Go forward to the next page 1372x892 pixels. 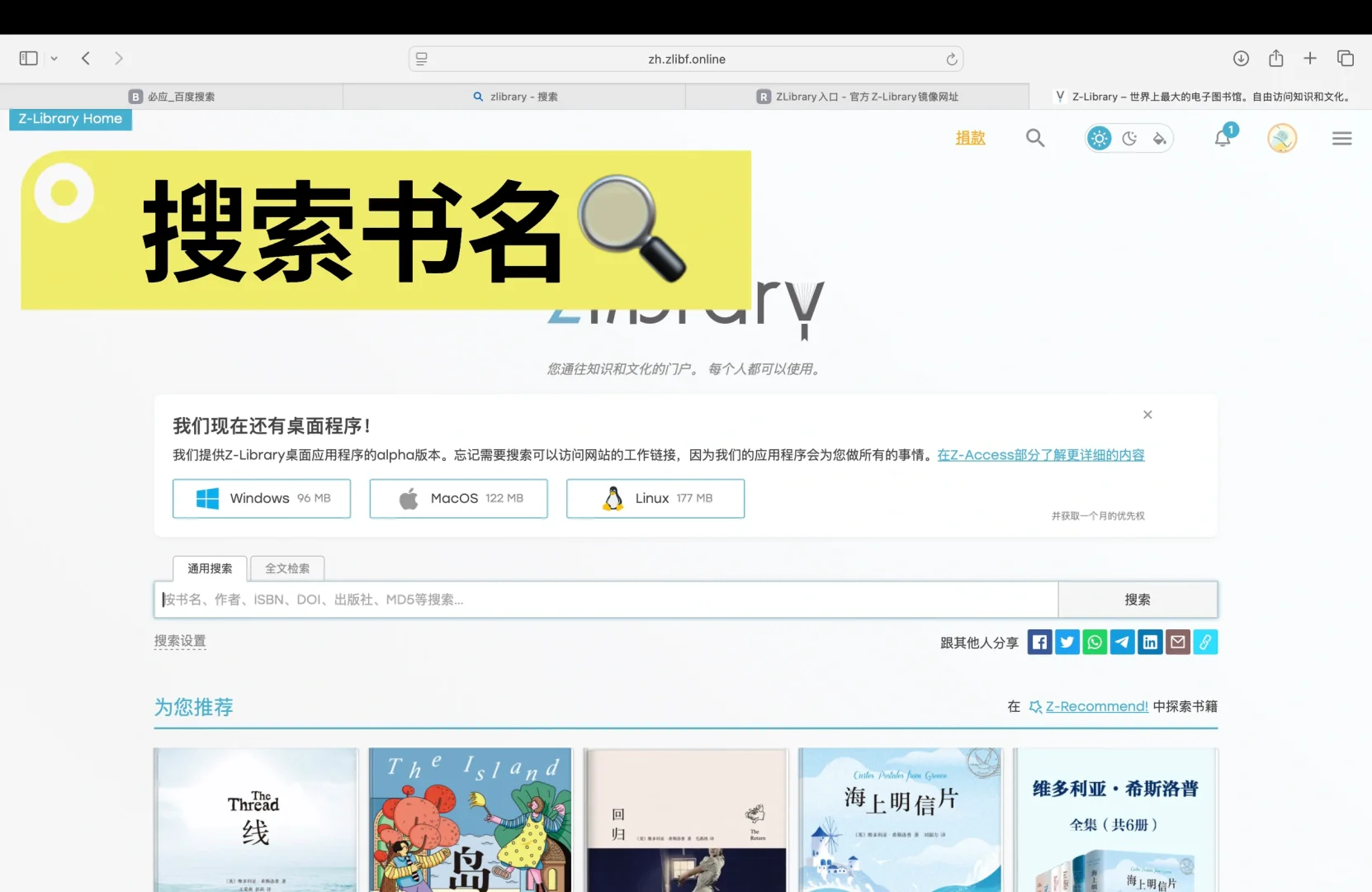point(119,59)
